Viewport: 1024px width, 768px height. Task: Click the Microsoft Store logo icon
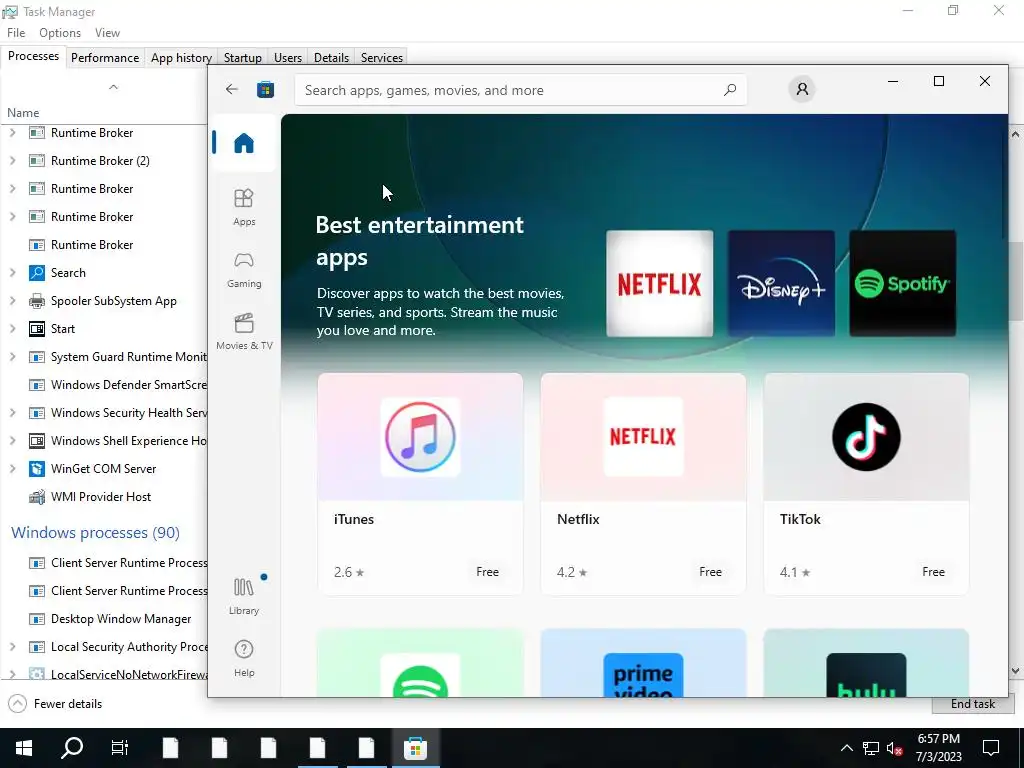[265, 89]
